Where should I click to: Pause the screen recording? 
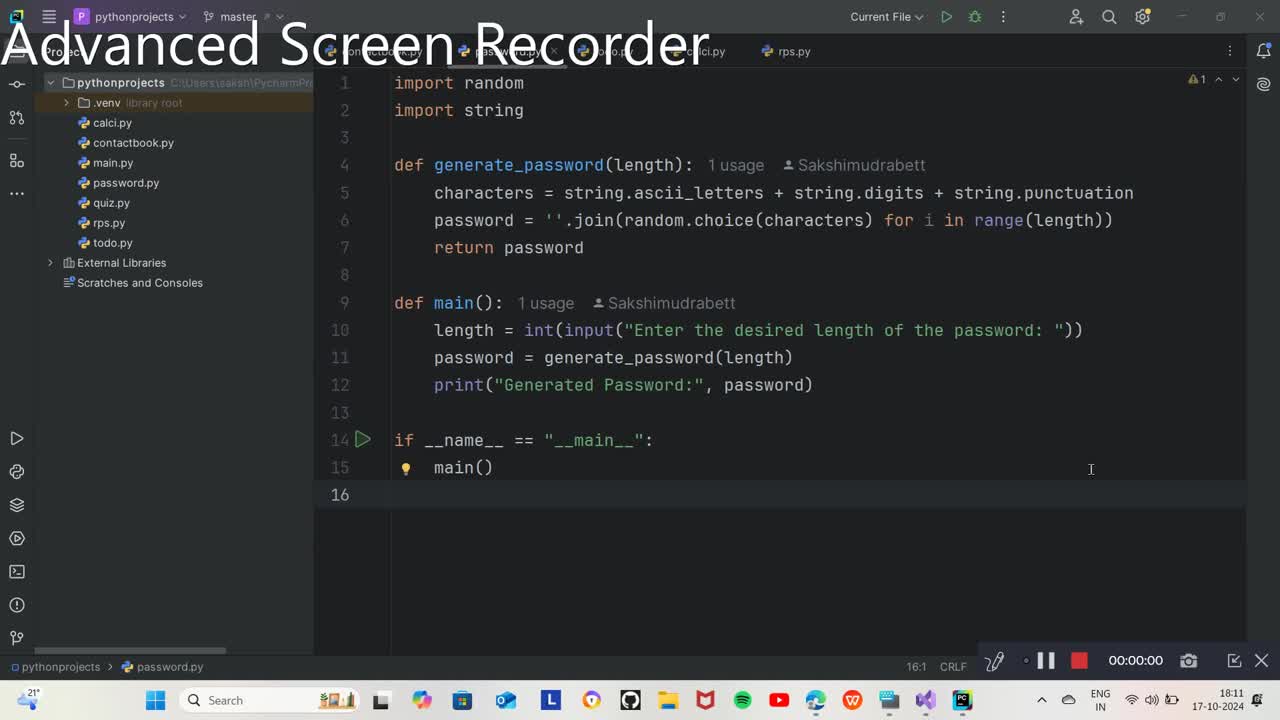click(x=1046, y=660)
